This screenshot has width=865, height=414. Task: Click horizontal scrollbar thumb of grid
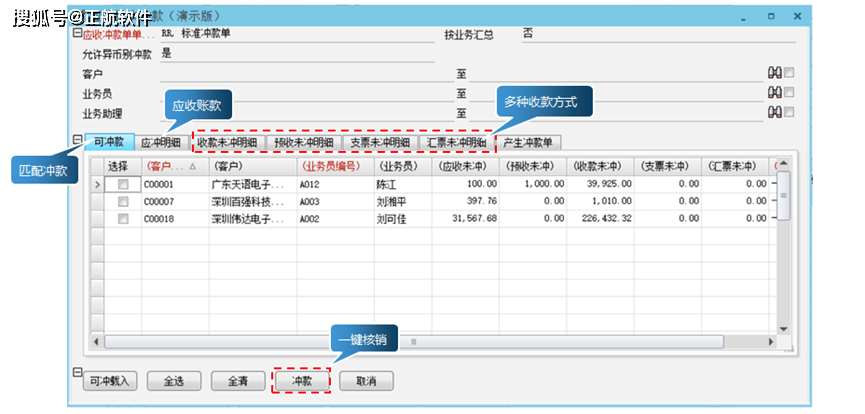click(x=414, y=342)
